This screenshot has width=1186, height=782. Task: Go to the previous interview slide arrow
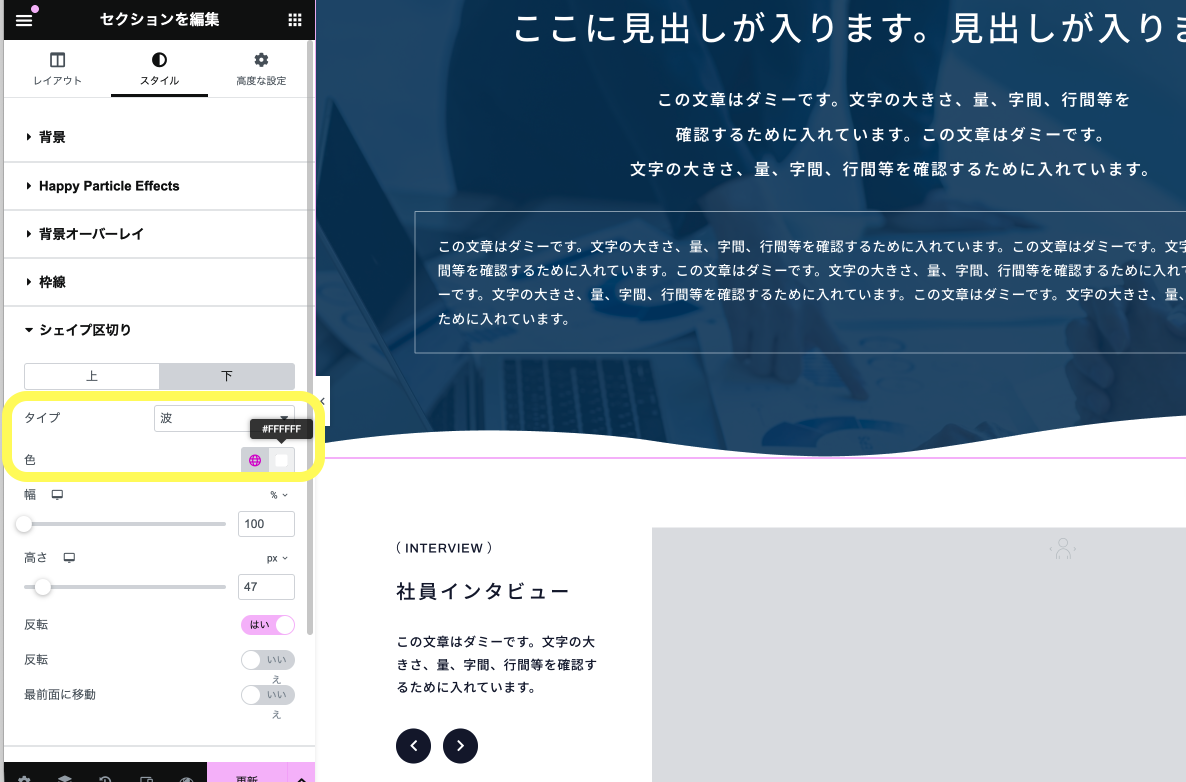[414, 745]
